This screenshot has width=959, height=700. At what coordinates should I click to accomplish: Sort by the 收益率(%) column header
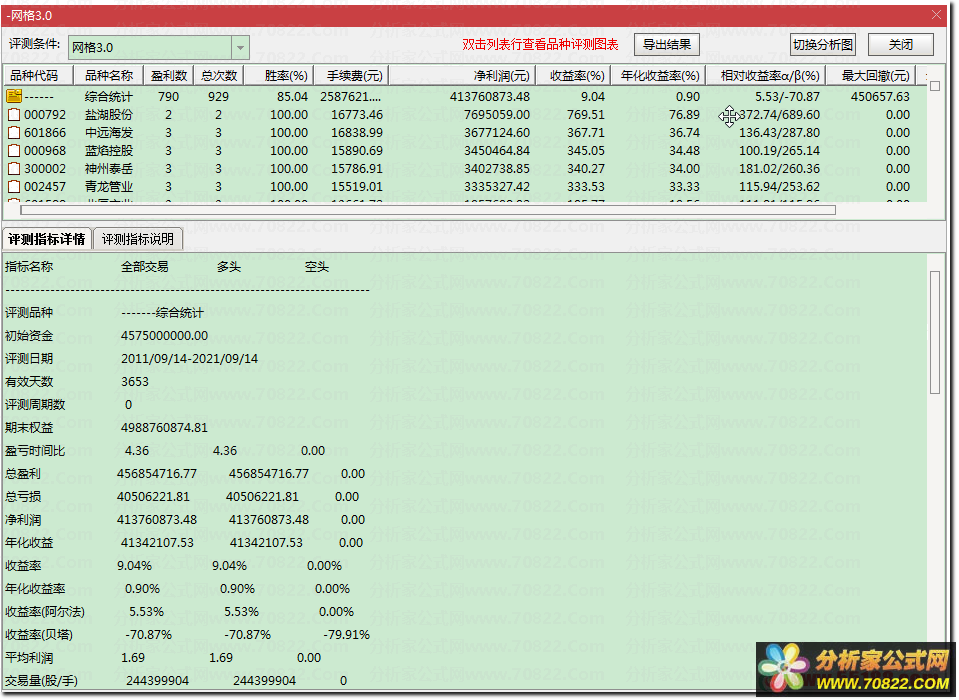pyautogui.click(x=574, y=76)
